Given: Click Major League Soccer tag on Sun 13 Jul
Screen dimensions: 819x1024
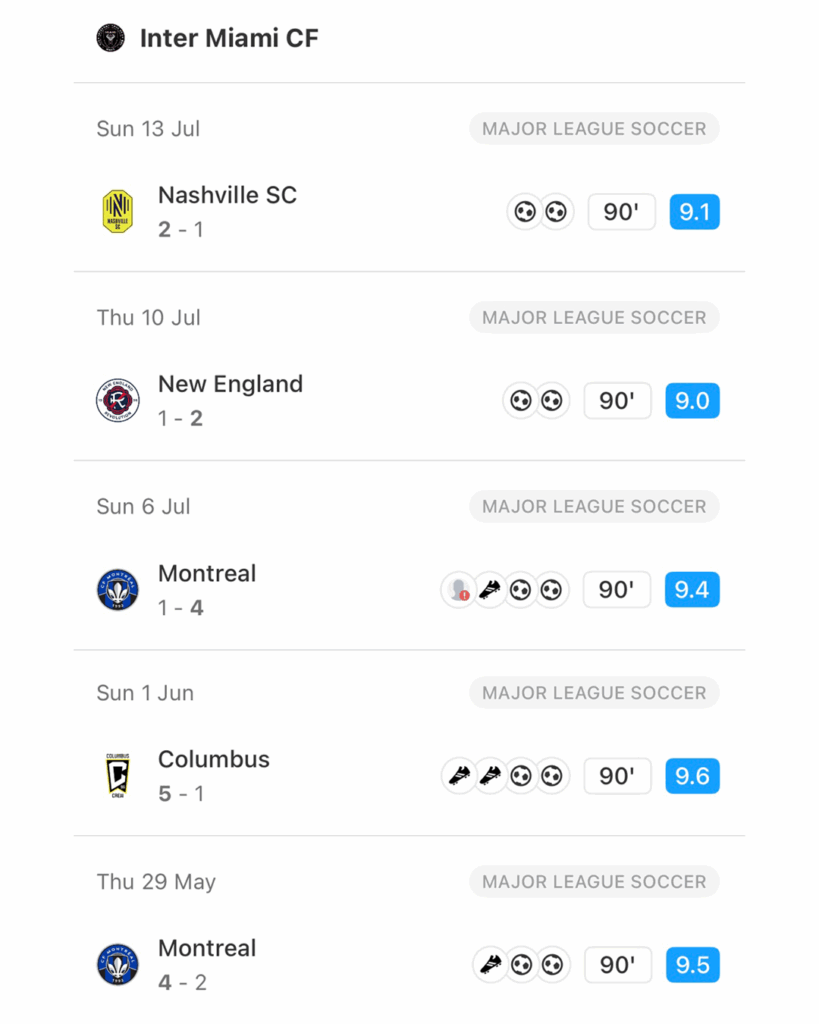Looking at the screenshot, I should pos(594,129).
